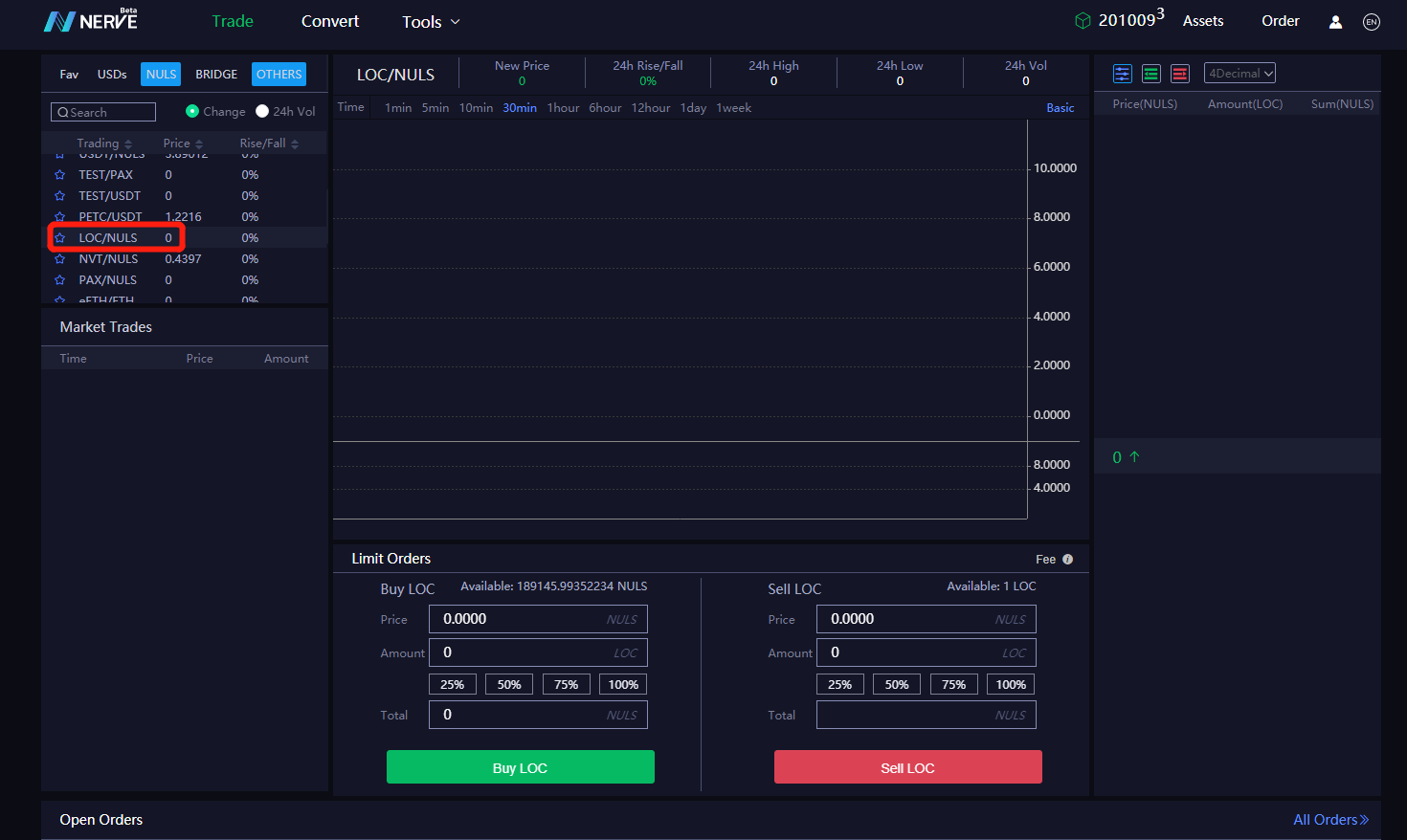Show only sell orders in order book
This screenshot has width=1407, height=840.
[x=1180, y=74]
